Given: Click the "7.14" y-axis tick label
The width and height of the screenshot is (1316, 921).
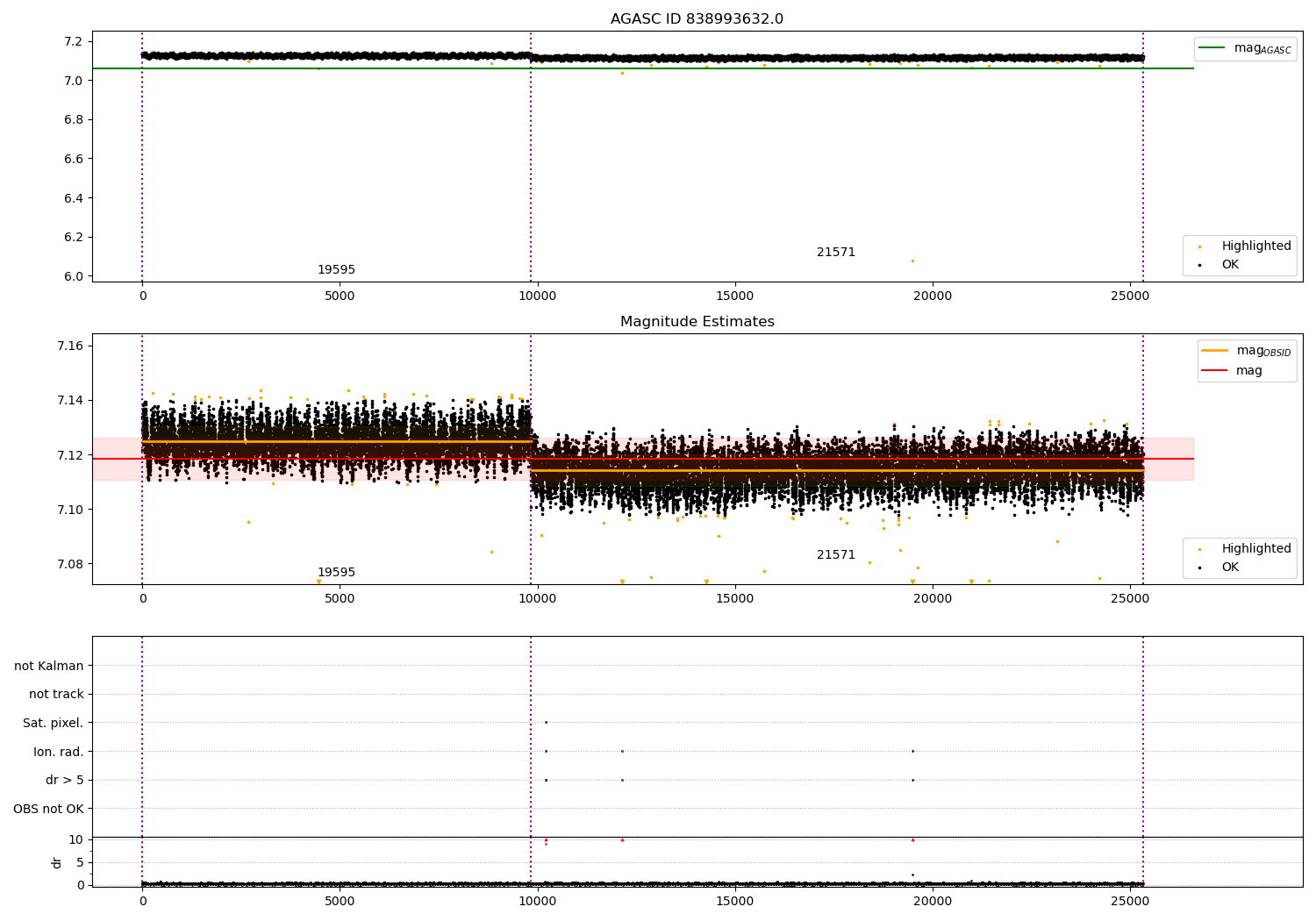Looking at the screenshot, I should [70, 401].
